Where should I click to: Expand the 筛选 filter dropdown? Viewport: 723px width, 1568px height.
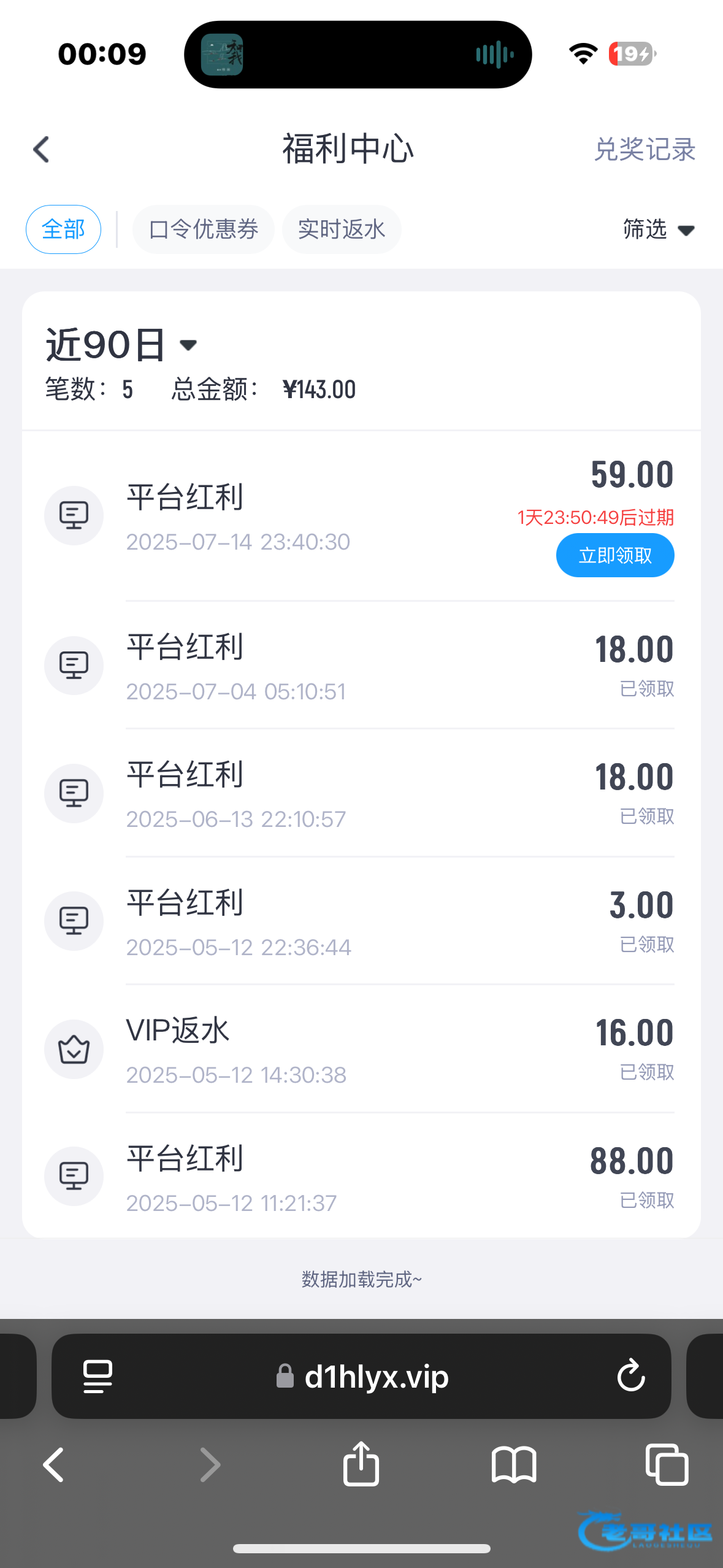(658, 229)
